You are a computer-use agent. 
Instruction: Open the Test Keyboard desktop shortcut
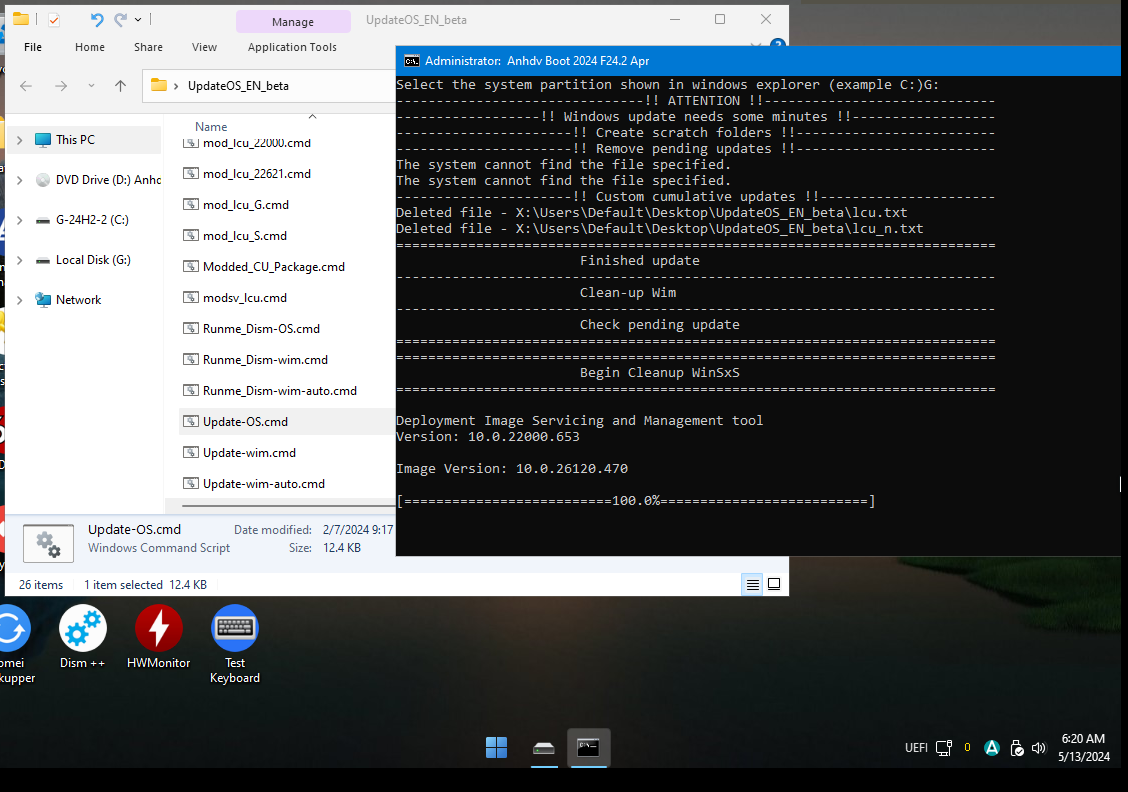[x=235, y=645]
